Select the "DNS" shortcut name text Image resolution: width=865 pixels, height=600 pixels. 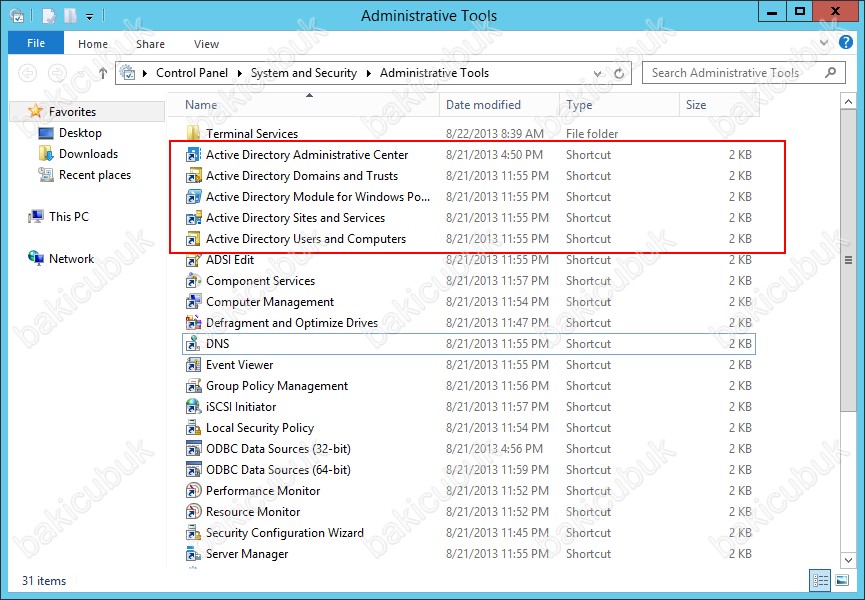[217, 344]
